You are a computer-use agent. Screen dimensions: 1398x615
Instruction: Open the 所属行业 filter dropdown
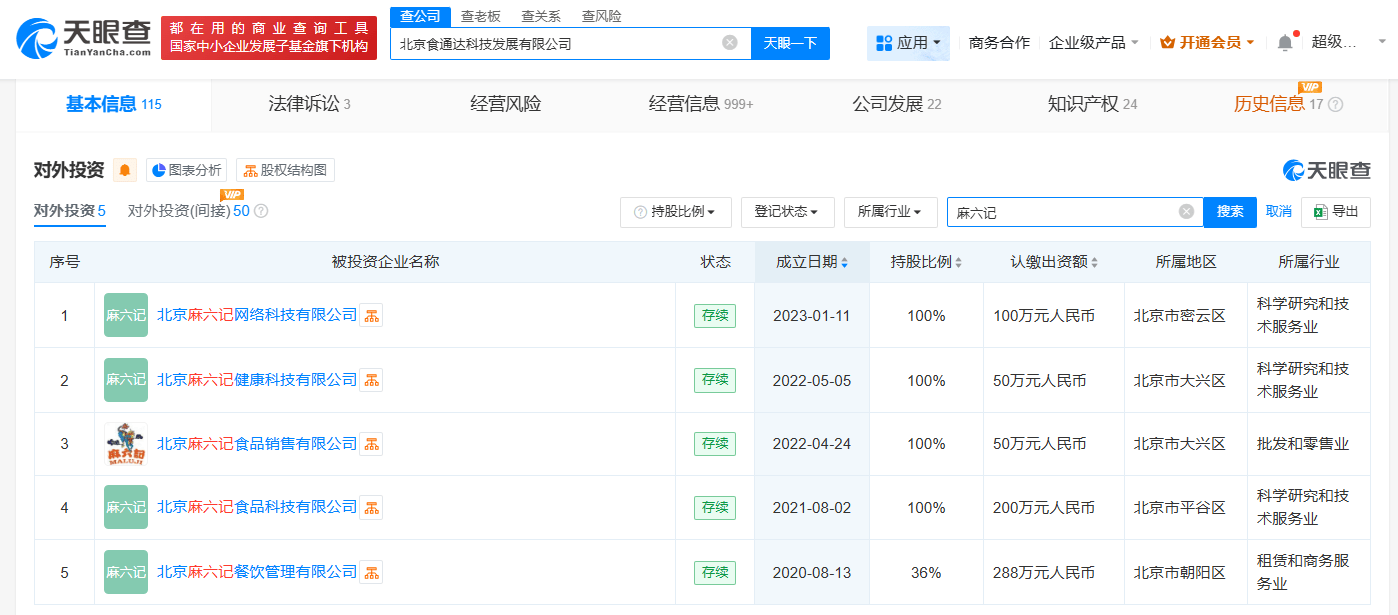point(890,212)
